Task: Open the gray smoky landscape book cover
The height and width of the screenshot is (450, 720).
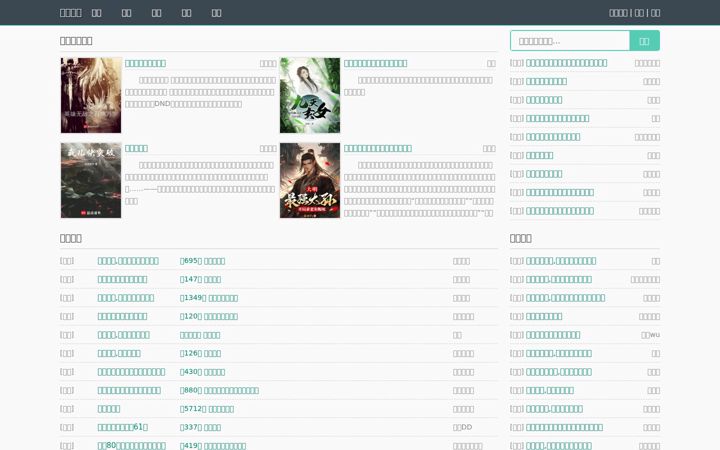Action: pos(91,180)
